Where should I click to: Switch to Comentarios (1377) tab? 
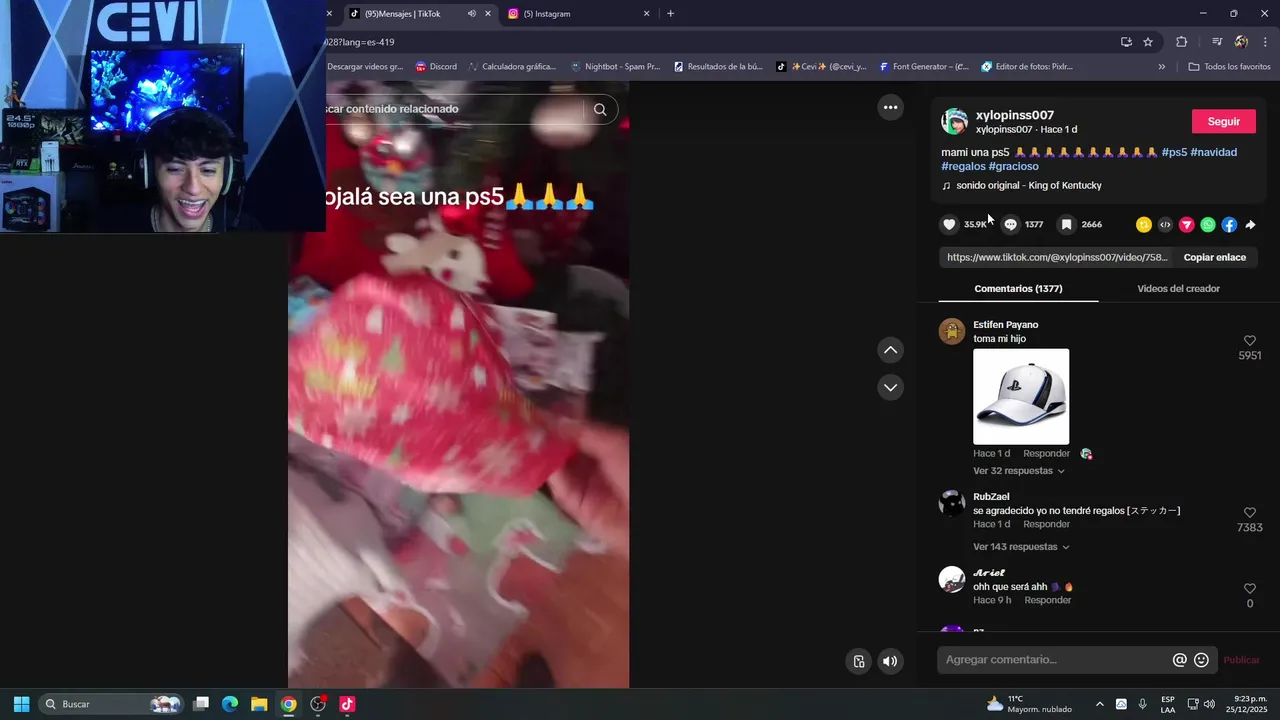1018,288
